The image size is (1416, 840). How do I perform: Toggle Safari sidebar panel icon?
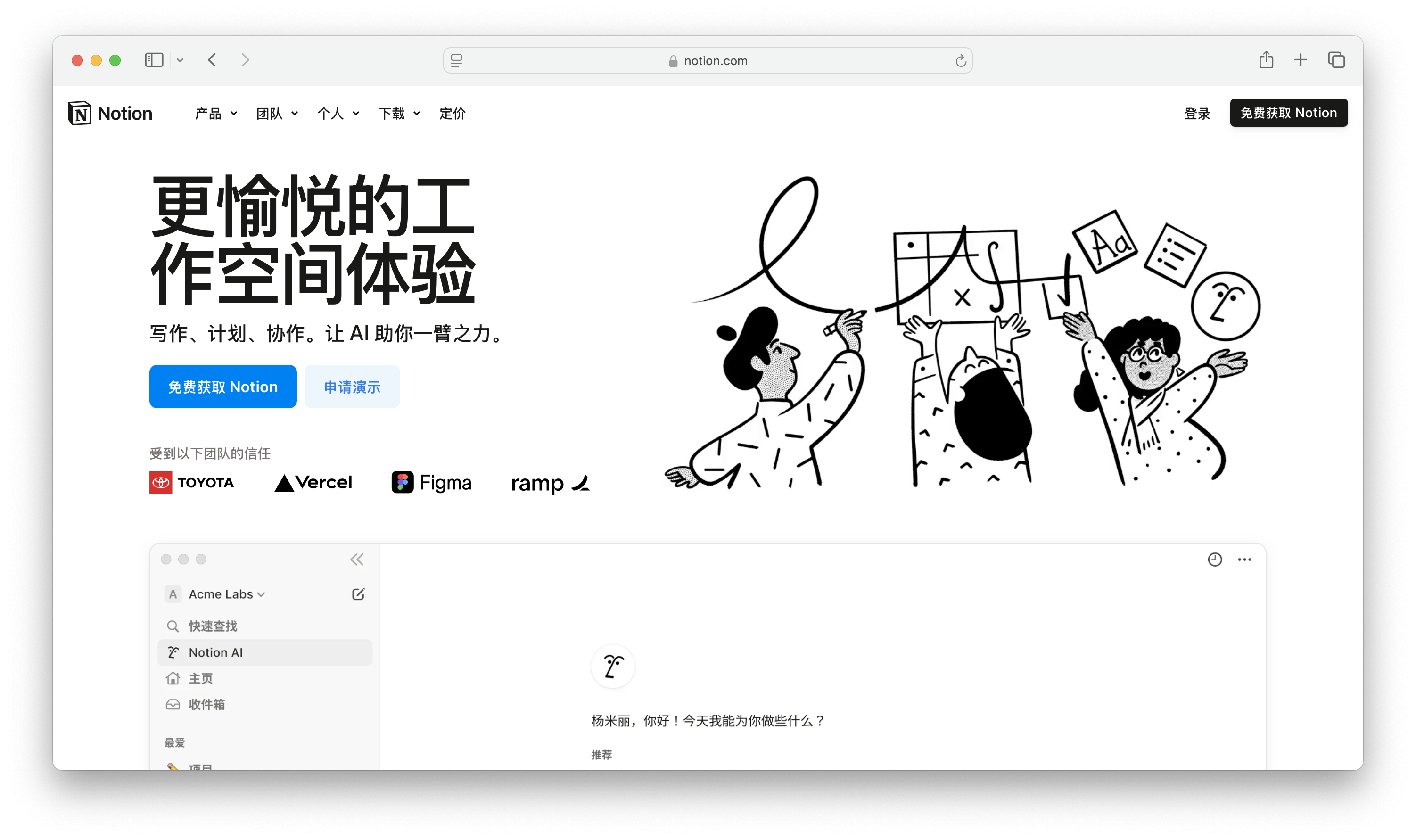point(154,60)
